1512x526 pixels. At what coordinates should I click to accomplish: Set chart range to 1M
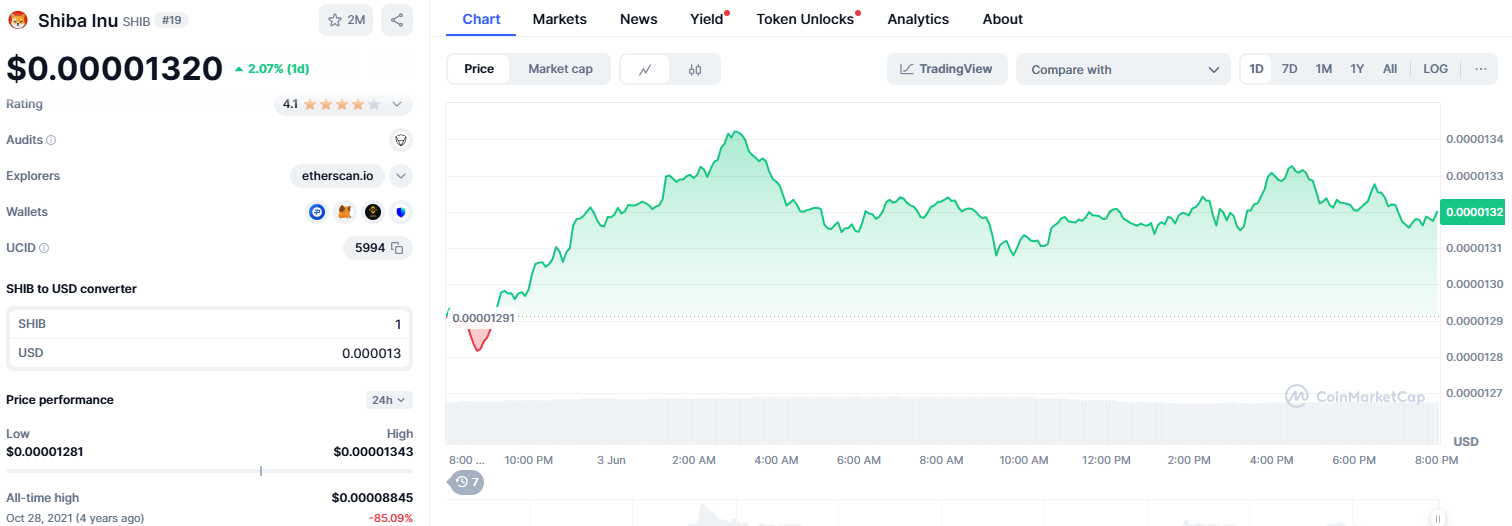[1324, 69]
